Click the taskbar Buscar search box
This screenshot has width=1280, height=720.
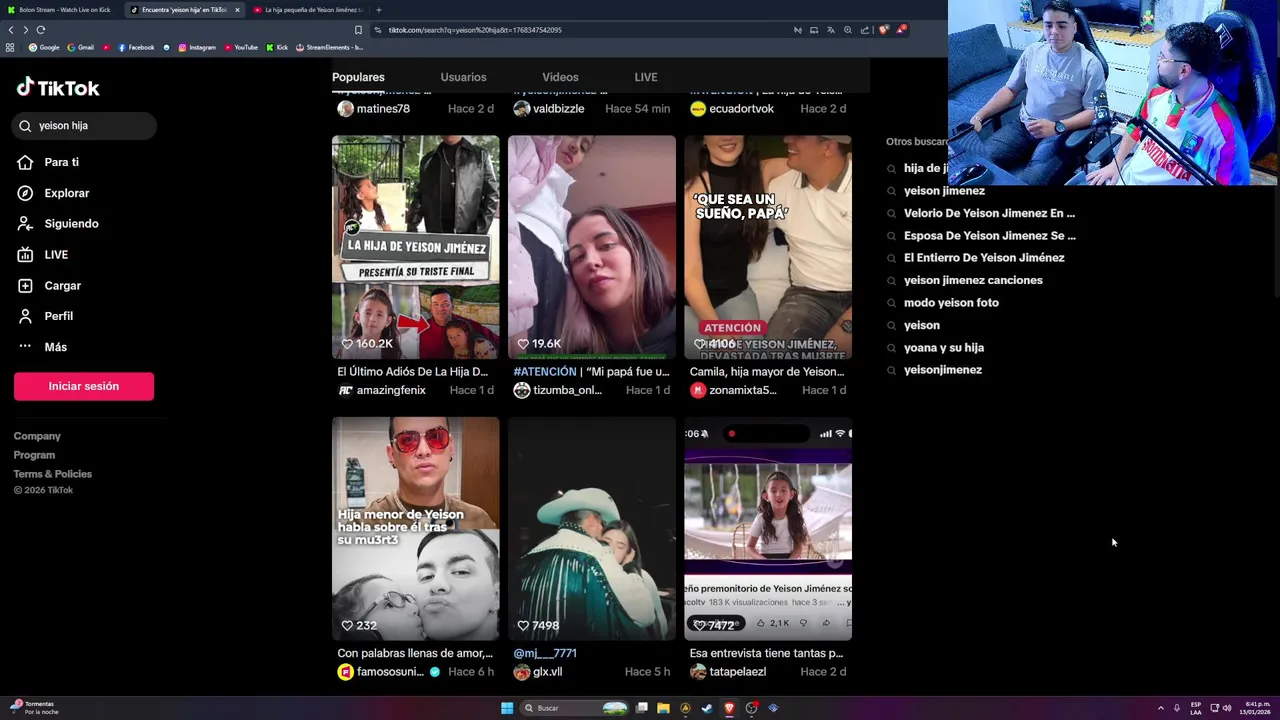pyautogui.click(x=575, y=708)
